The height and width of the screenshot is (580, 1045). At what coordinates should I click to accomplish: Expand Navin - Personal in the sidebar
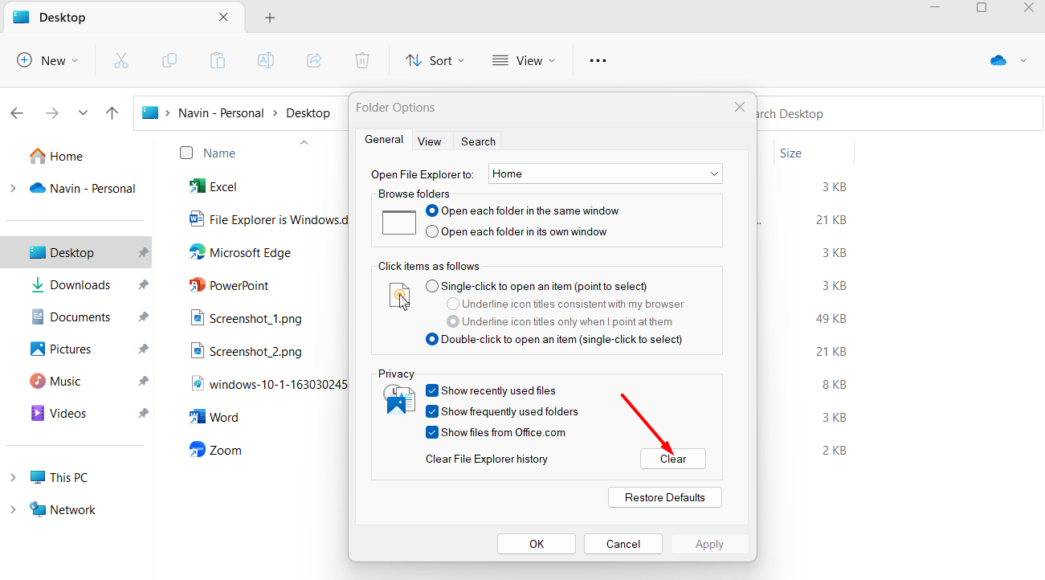[x=12, y=188]
